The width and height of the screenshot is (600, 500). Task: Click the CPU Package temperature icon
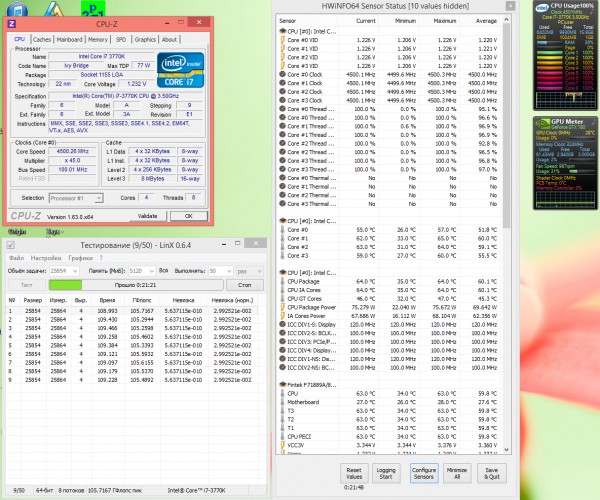(x=283, y=281)
